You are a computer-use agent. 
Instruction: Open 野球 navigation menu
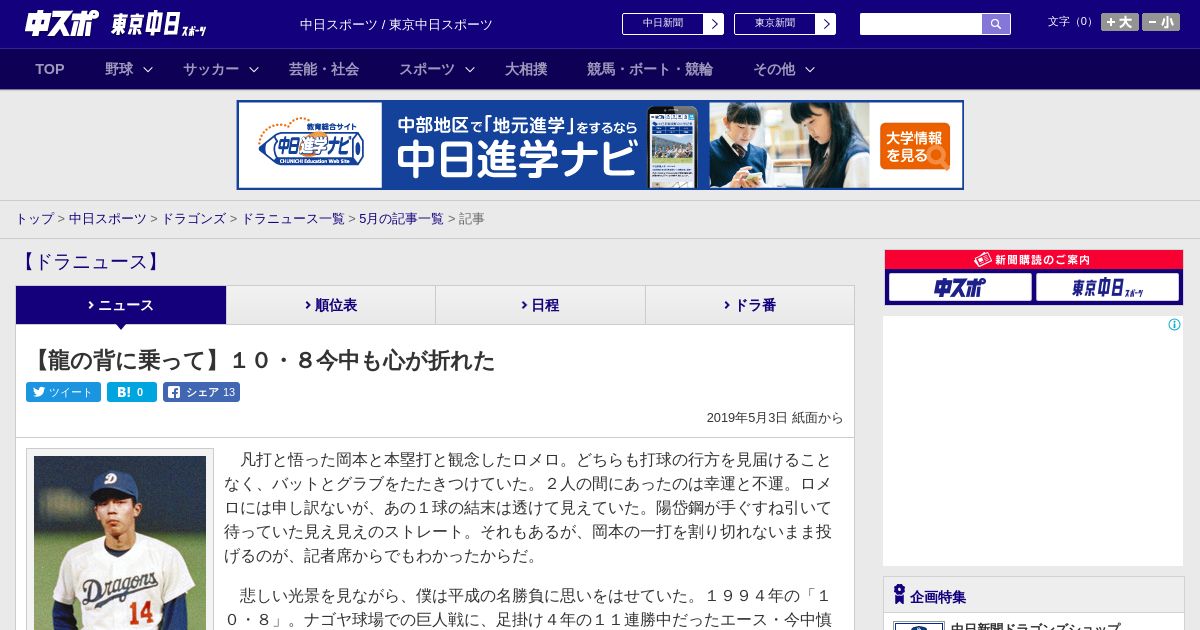point(119,69)
